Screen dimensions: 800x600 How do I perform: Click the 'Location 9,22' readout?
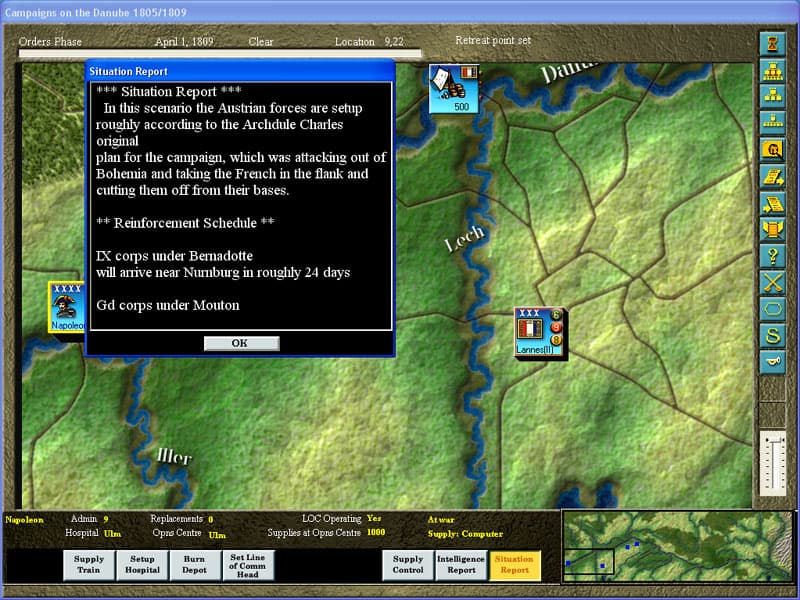point(369,42)
